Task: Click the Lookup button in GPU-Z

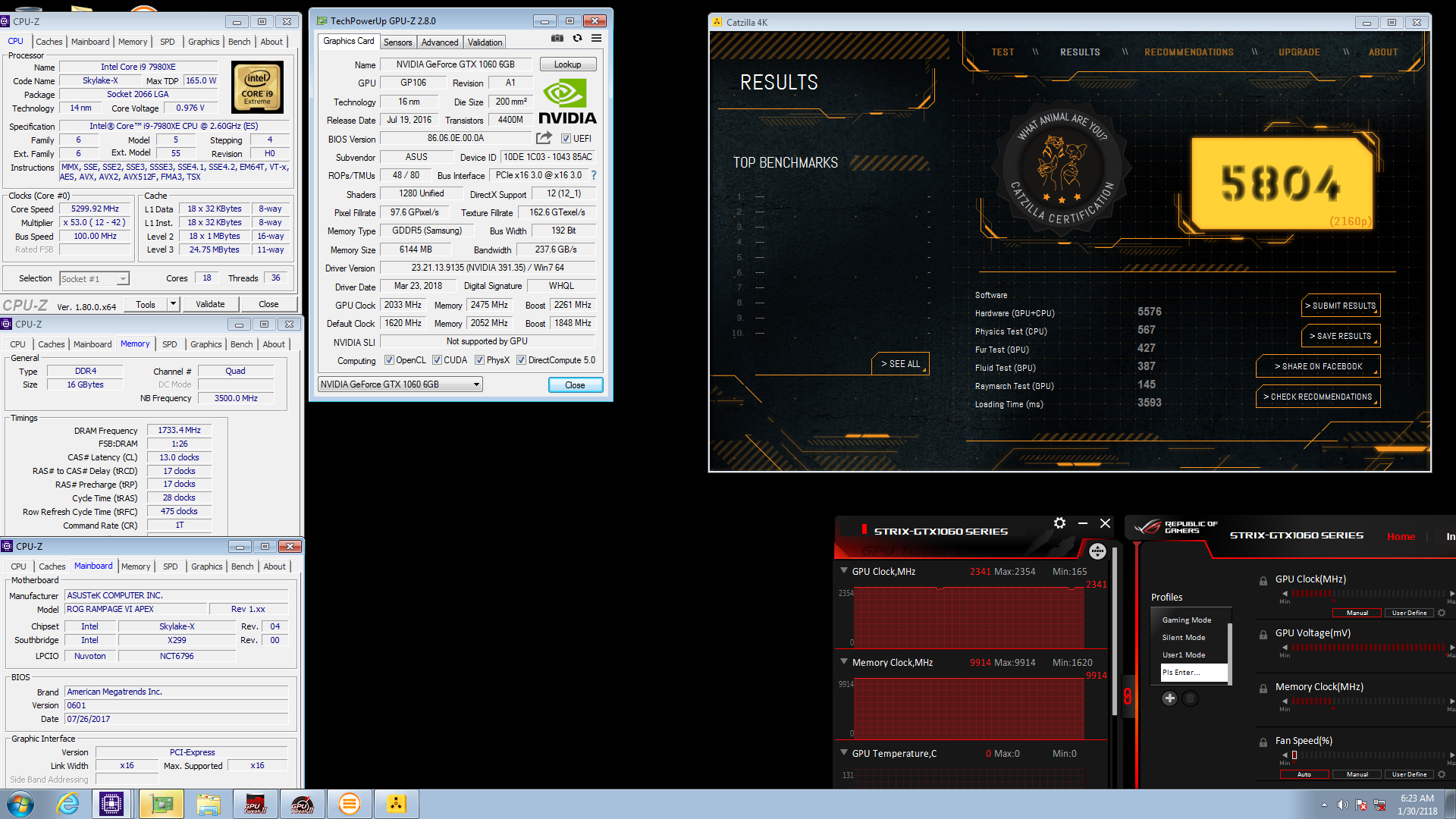Action: pyautogui.click(x=567, y=64)
